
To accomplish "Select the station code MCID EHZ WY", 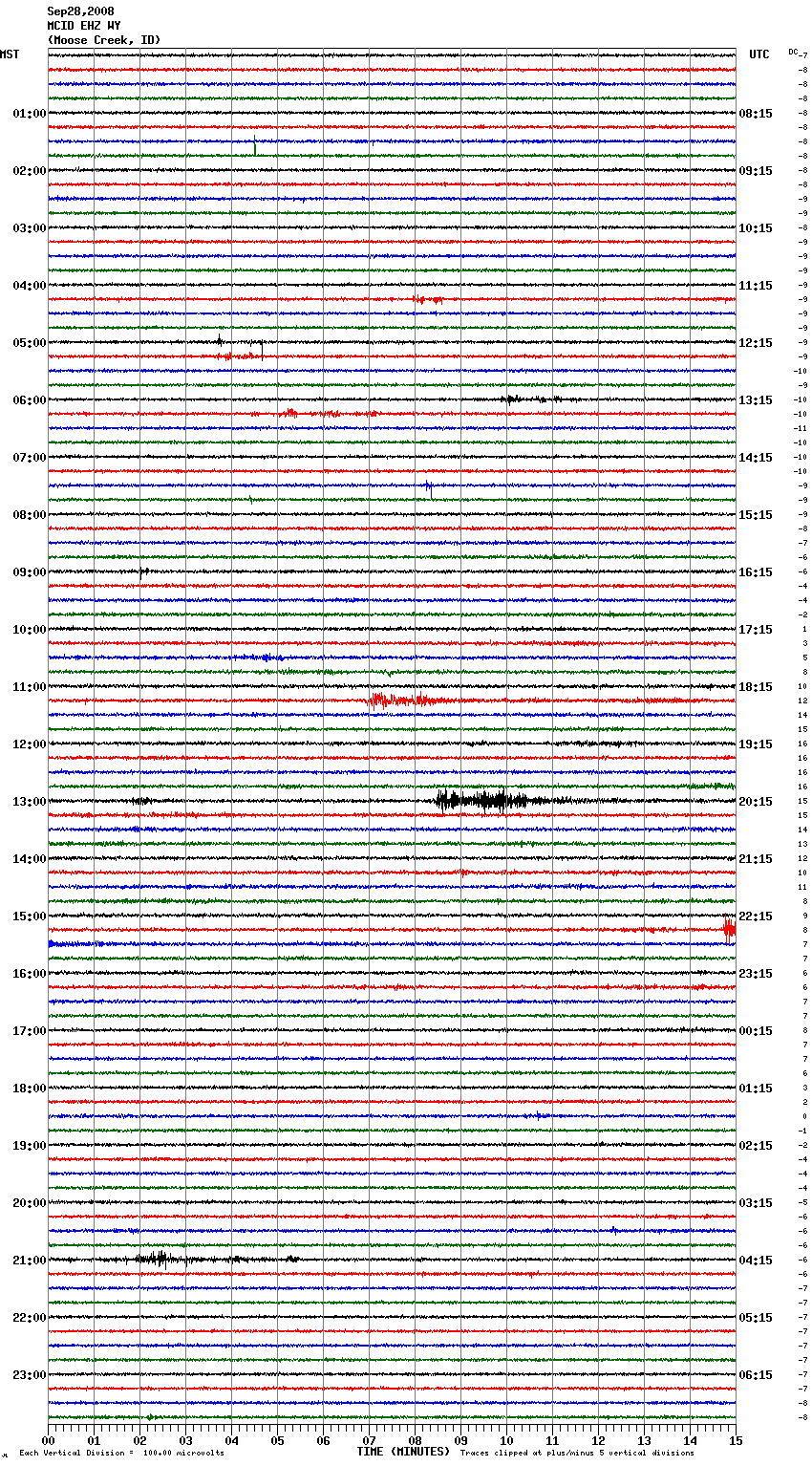I will (x=84, y=26).
